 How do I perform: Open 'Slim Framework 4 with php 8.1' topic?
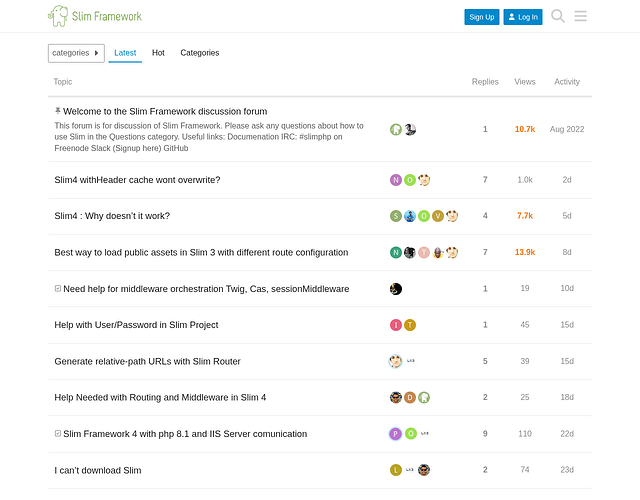click(185, 434)
